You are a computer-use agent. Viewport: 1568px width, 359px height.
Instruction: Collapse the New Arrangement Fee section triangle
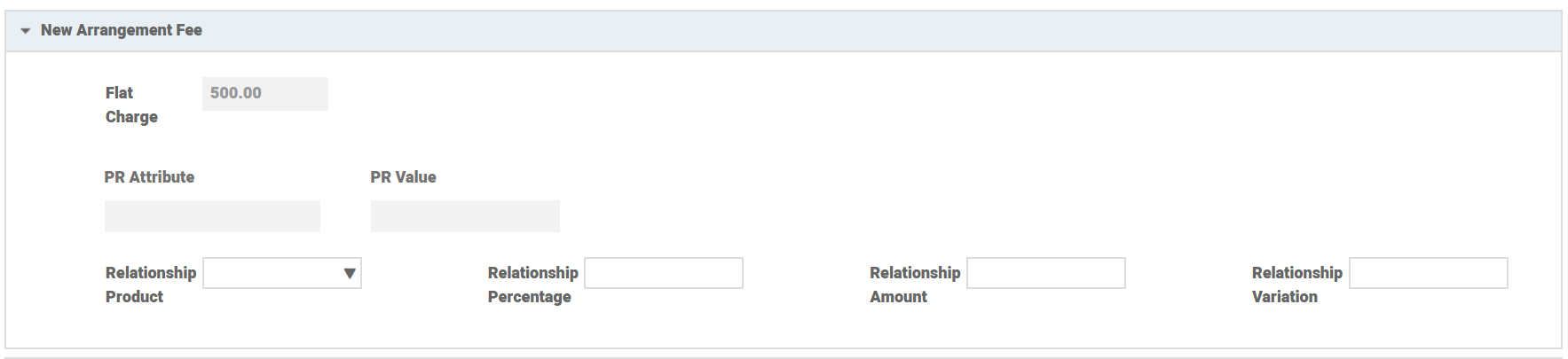click(25, 31)
